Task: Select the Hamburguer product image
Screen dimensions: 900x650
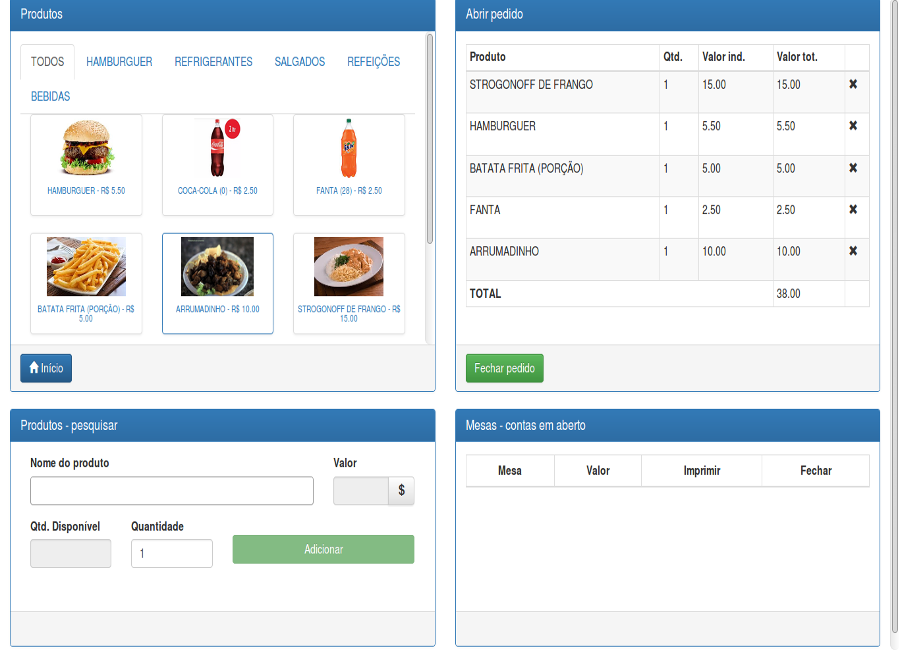Action: tap(86, 150)
